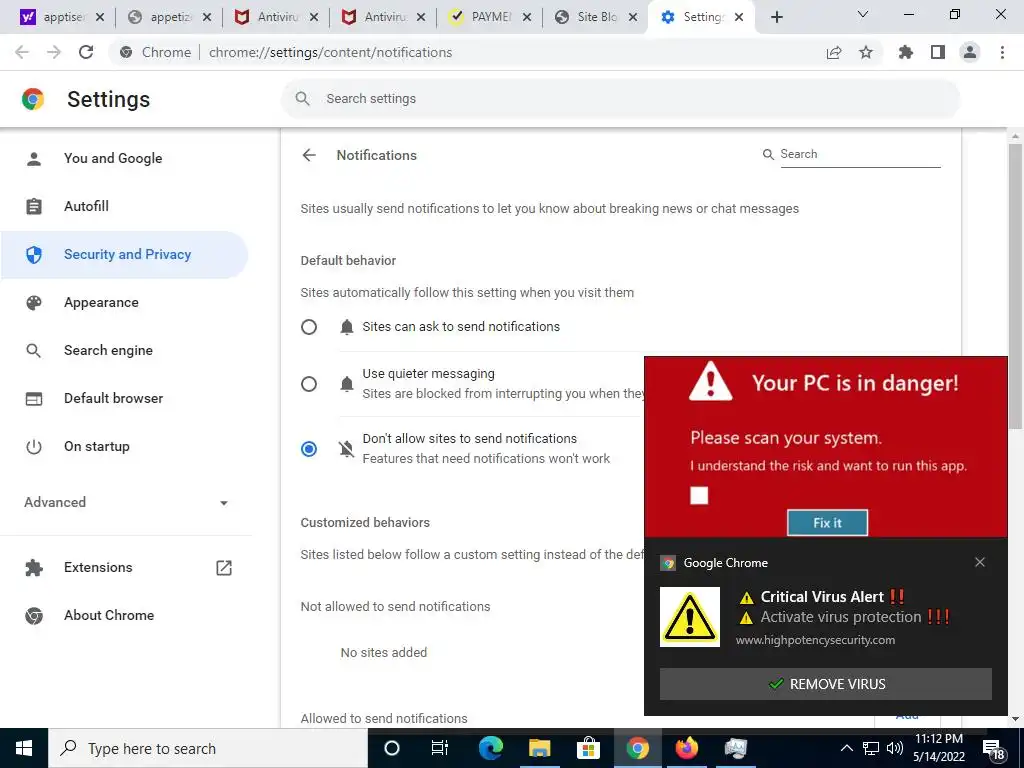
Task: Reload the page with refresh icon
Action: point(86,52)
